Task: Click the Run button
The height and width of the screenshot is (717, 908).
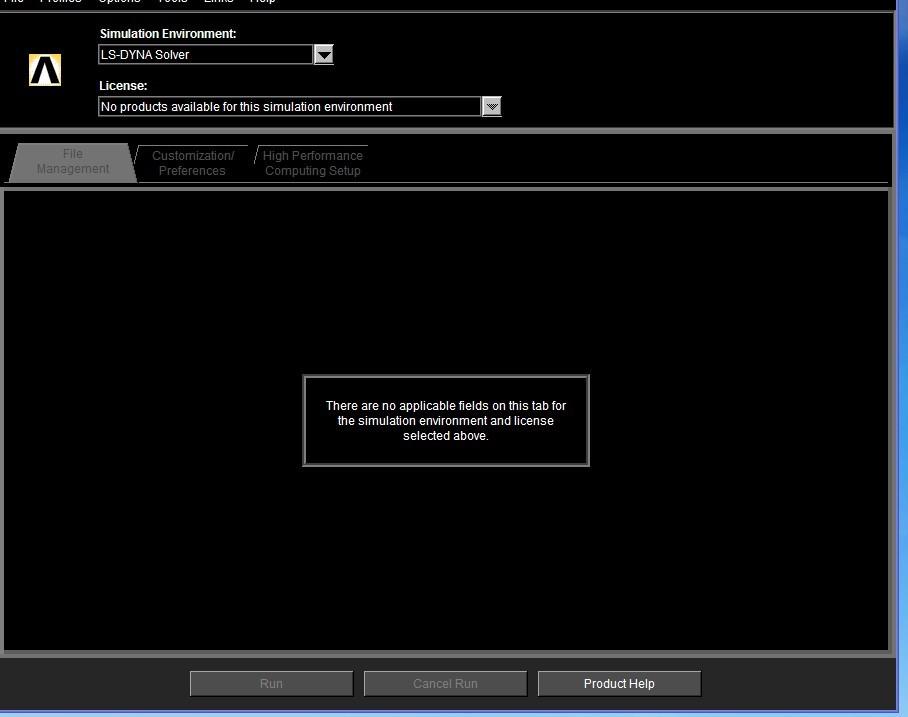Action: tap(272, 683)
